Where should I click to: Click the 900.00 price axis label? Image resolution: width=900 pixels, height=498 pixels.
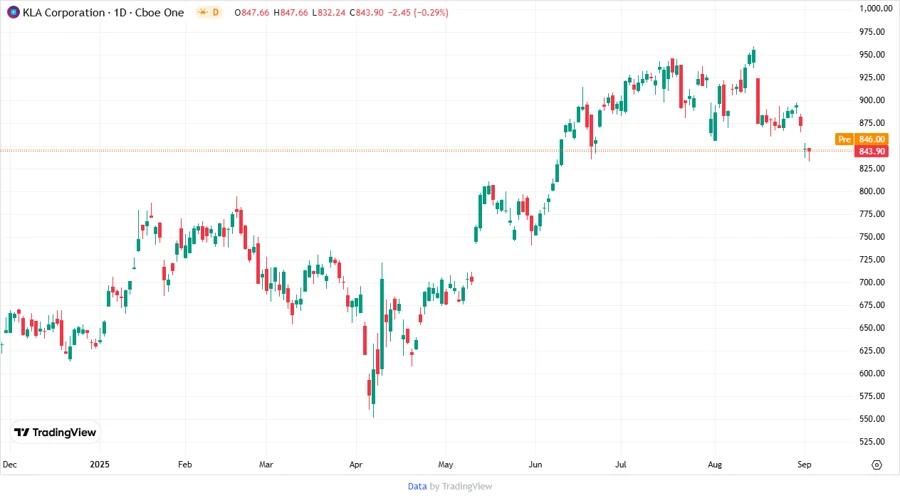tap(872, 100)
